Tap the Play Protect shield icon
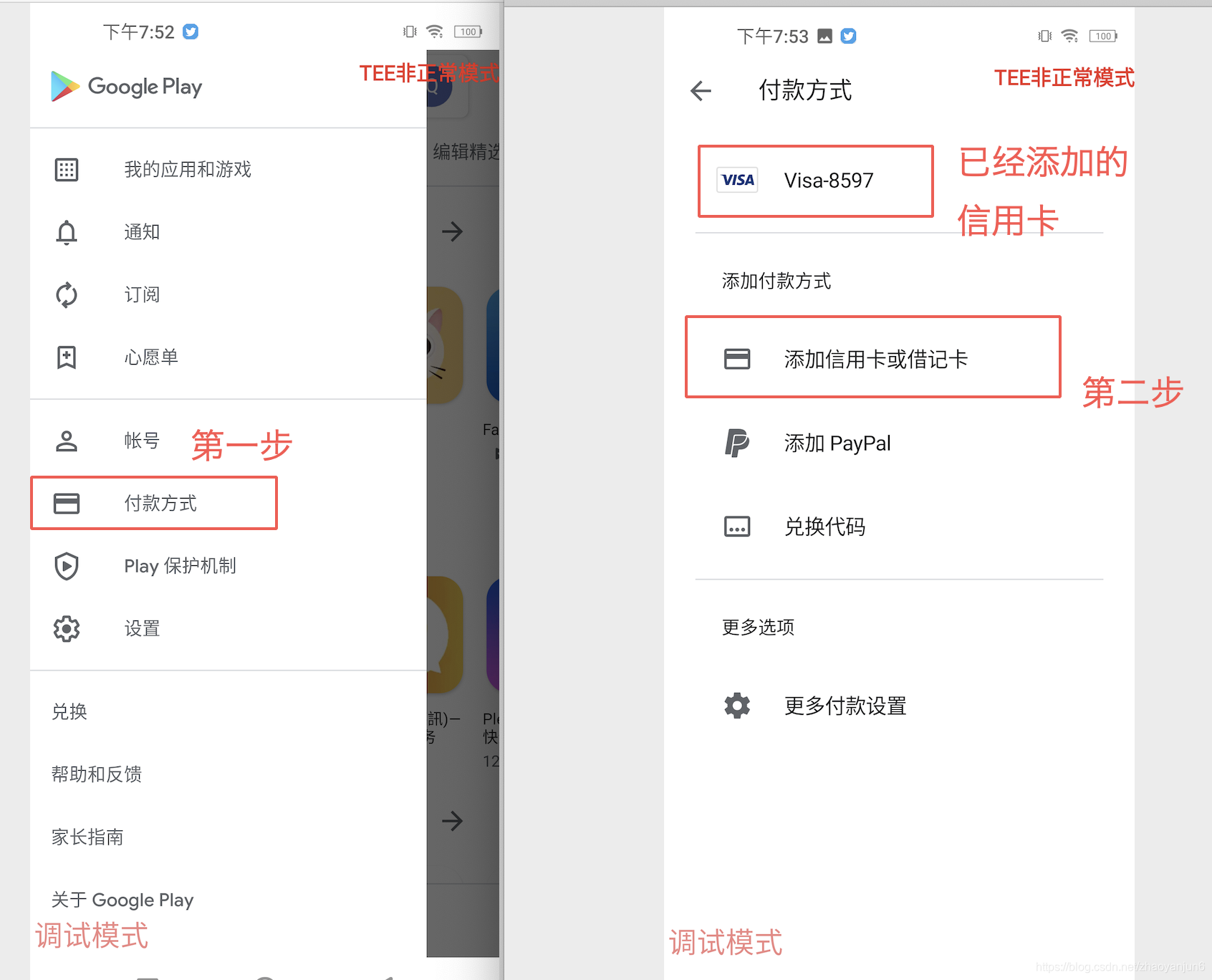 pyautogui.click(x=67, y=566)
